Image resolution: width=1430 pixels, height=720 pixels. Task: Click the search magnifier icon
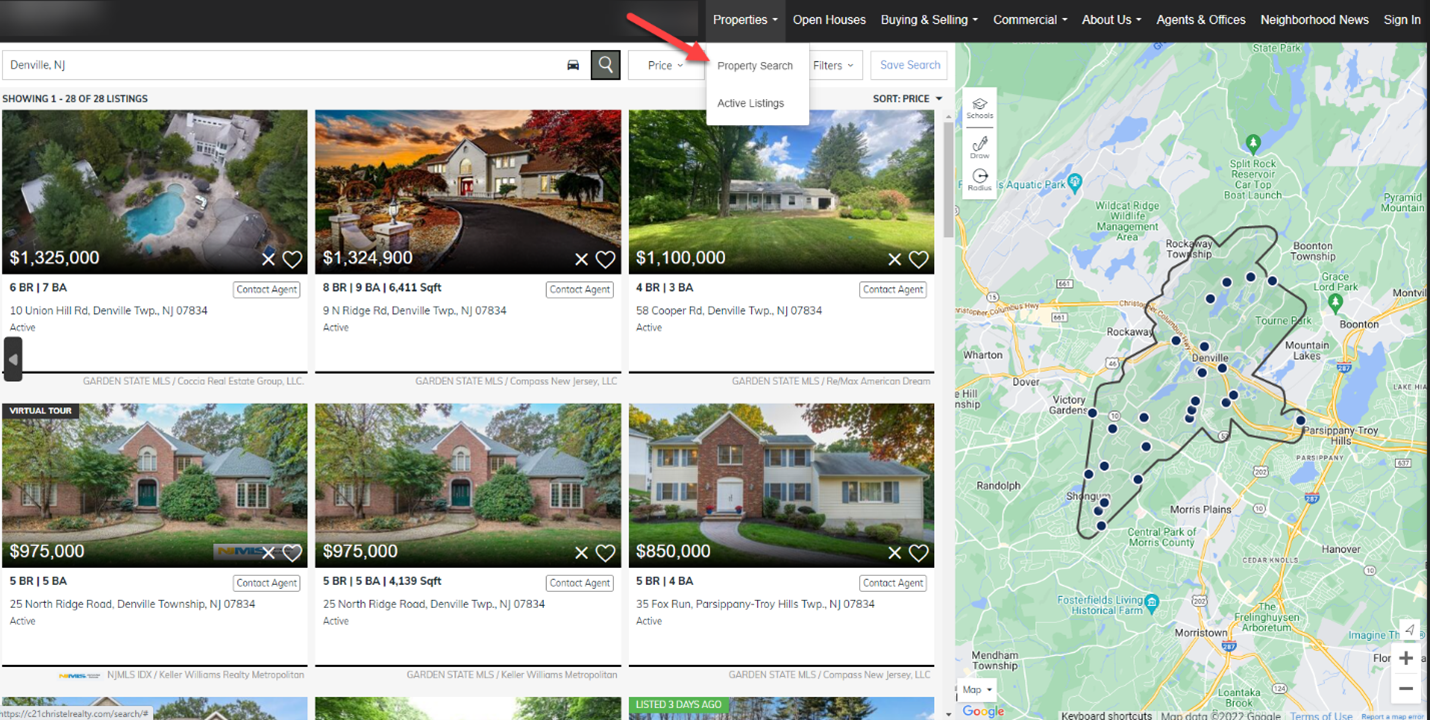605,64
